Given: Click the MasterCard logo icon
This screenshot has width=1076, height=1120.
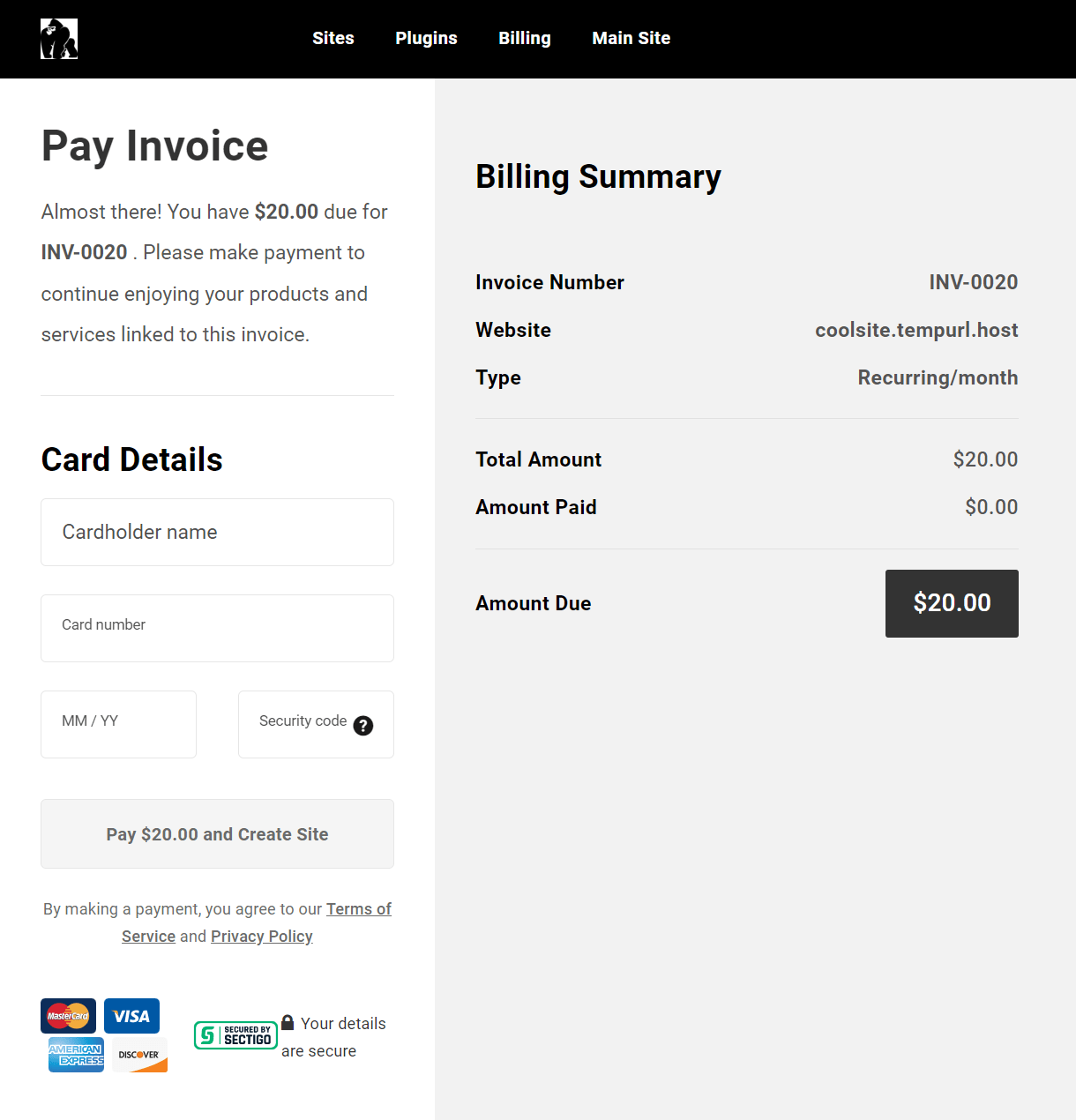Looking at the screenshot, I should point(68,1016).
